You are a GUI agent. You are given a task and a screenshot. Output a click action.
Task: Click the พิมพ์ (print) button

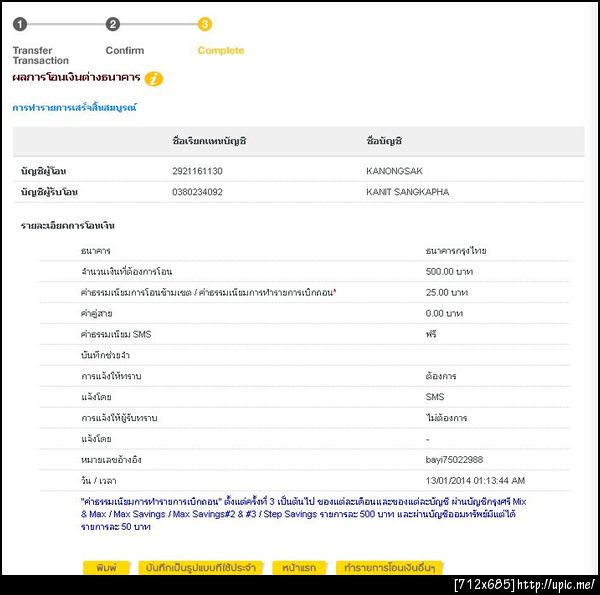[x=106, y=567]
